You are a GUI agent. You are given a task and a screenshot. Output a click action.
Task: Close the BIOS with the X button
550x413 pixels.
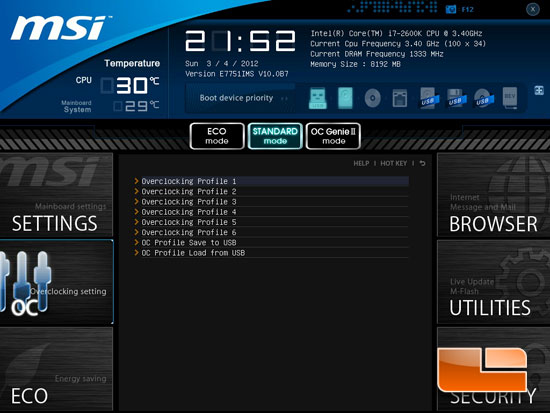(532, 9)
